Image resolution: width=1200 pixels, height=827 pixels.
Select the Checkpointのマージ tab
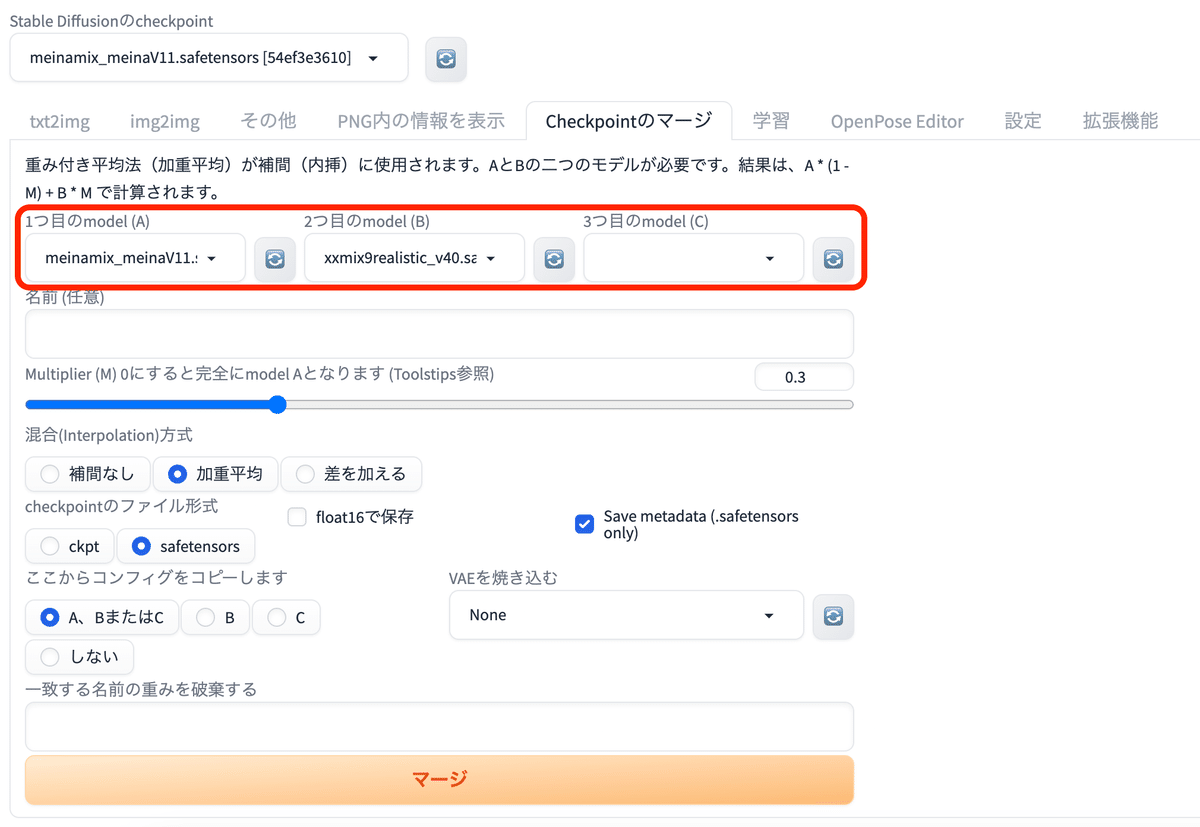[629, 121]
